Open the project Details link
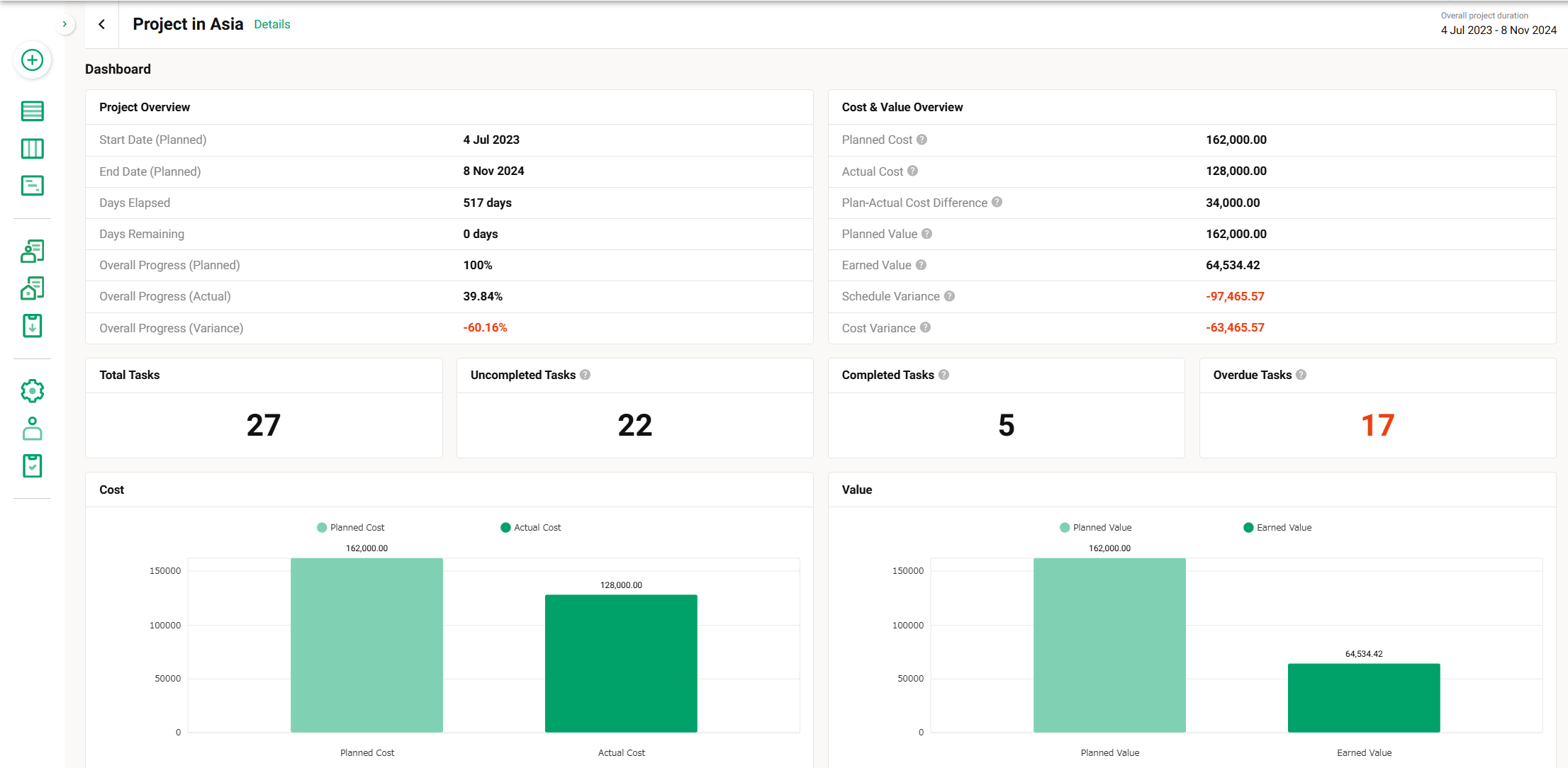The width and height of the screenshot is (1568, 768). tap(271, 24)
